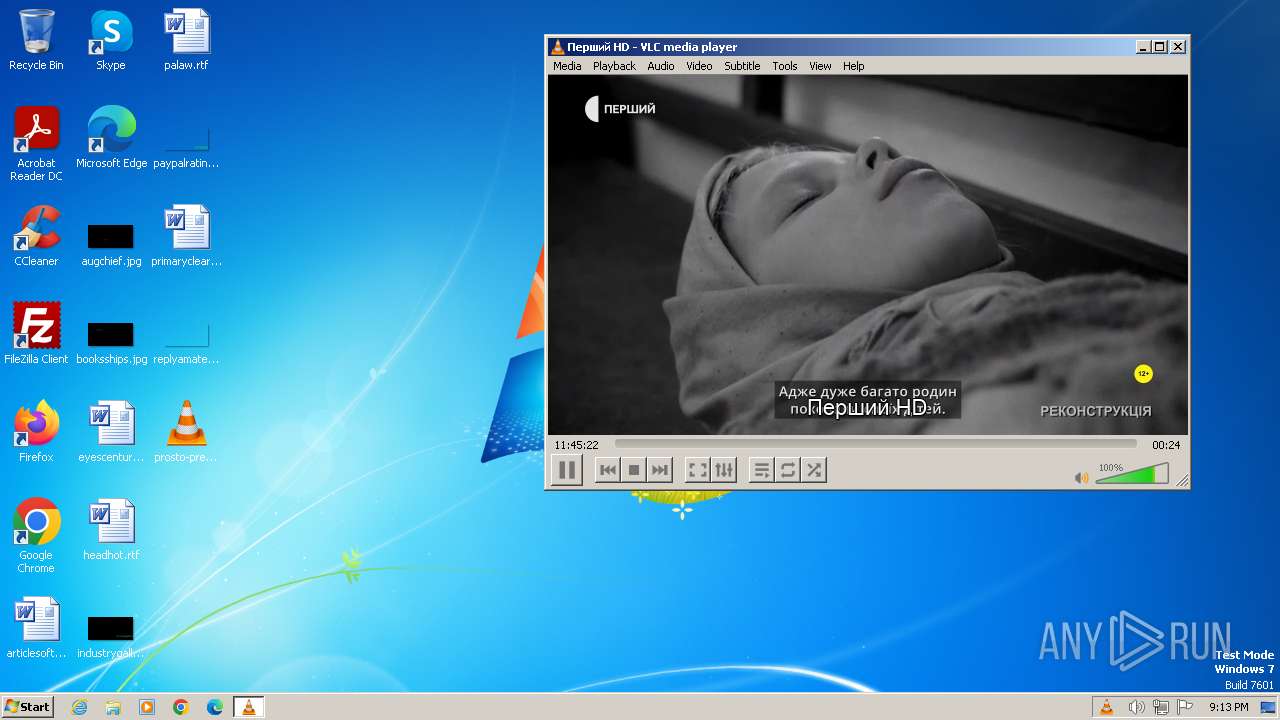Open Edge from taskbar

coord(214,707)
